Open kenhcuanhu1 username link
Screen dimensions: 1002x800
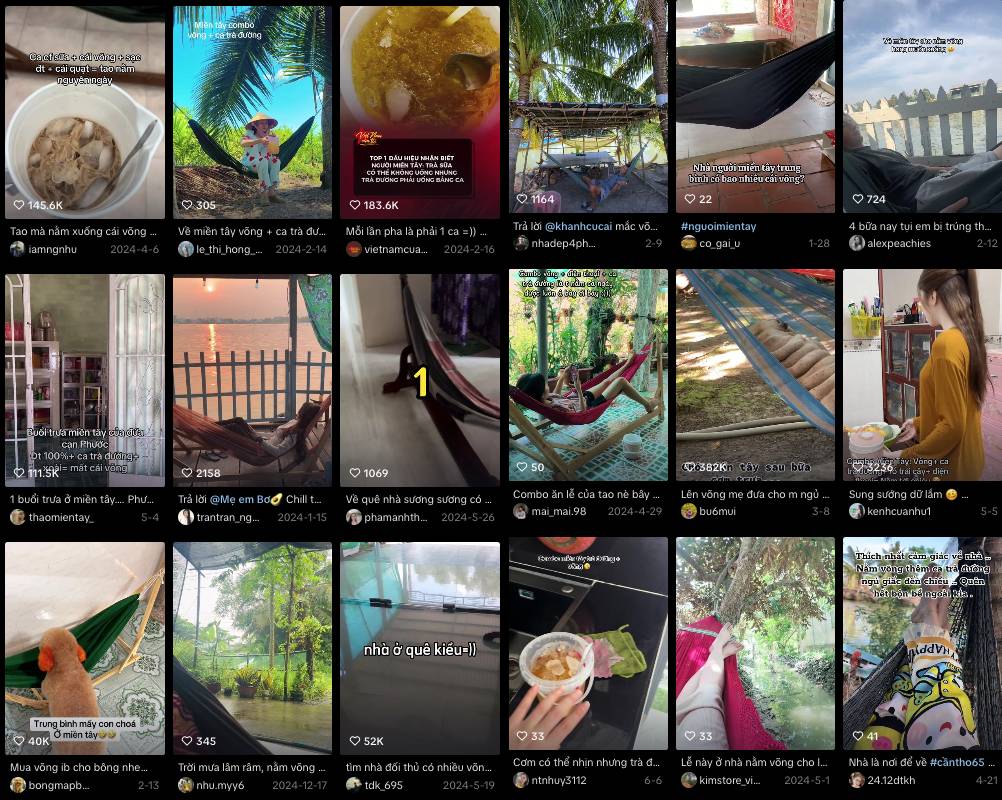click(x=899, y=511)
